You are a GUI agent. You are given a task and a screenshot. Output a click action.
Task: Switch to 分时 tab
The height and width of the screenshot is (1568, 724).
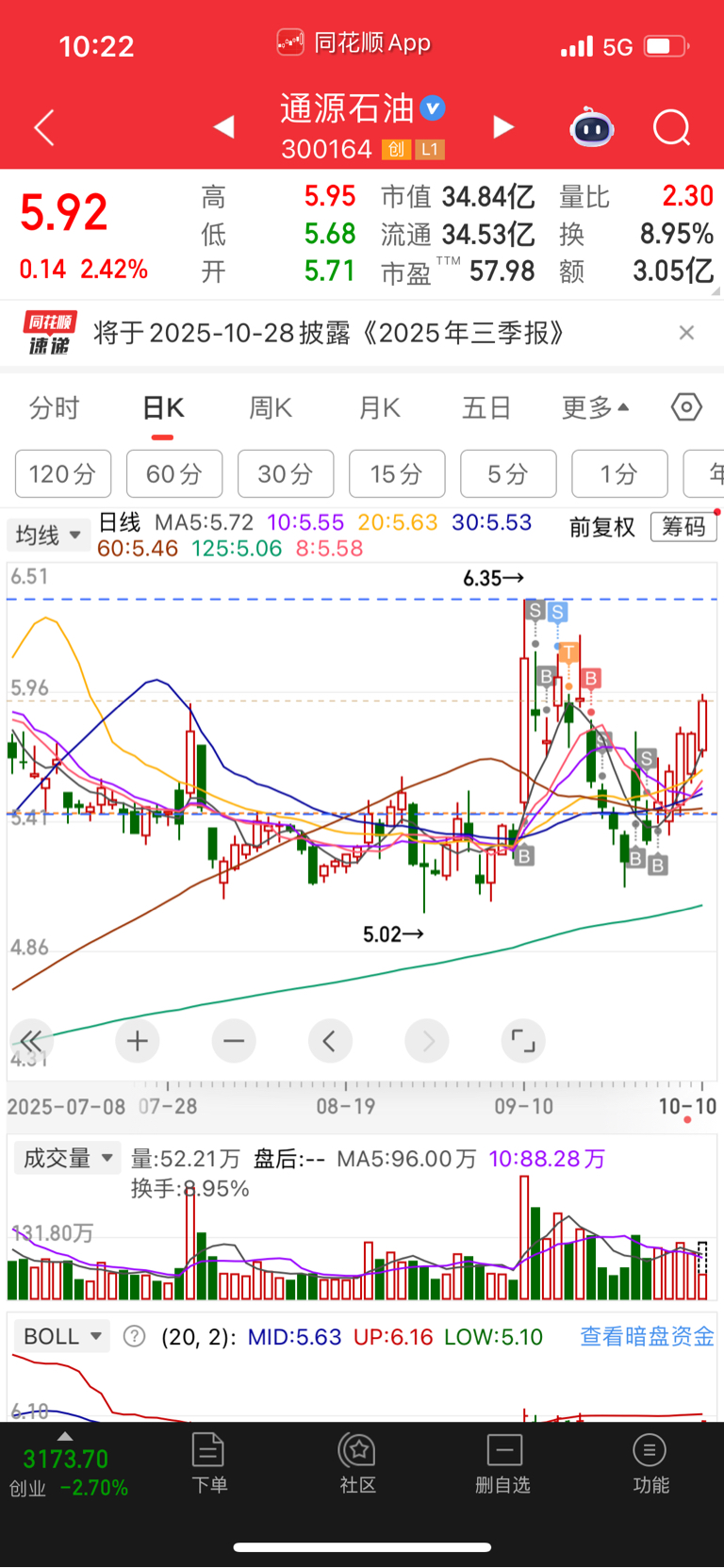coord(55,408)
